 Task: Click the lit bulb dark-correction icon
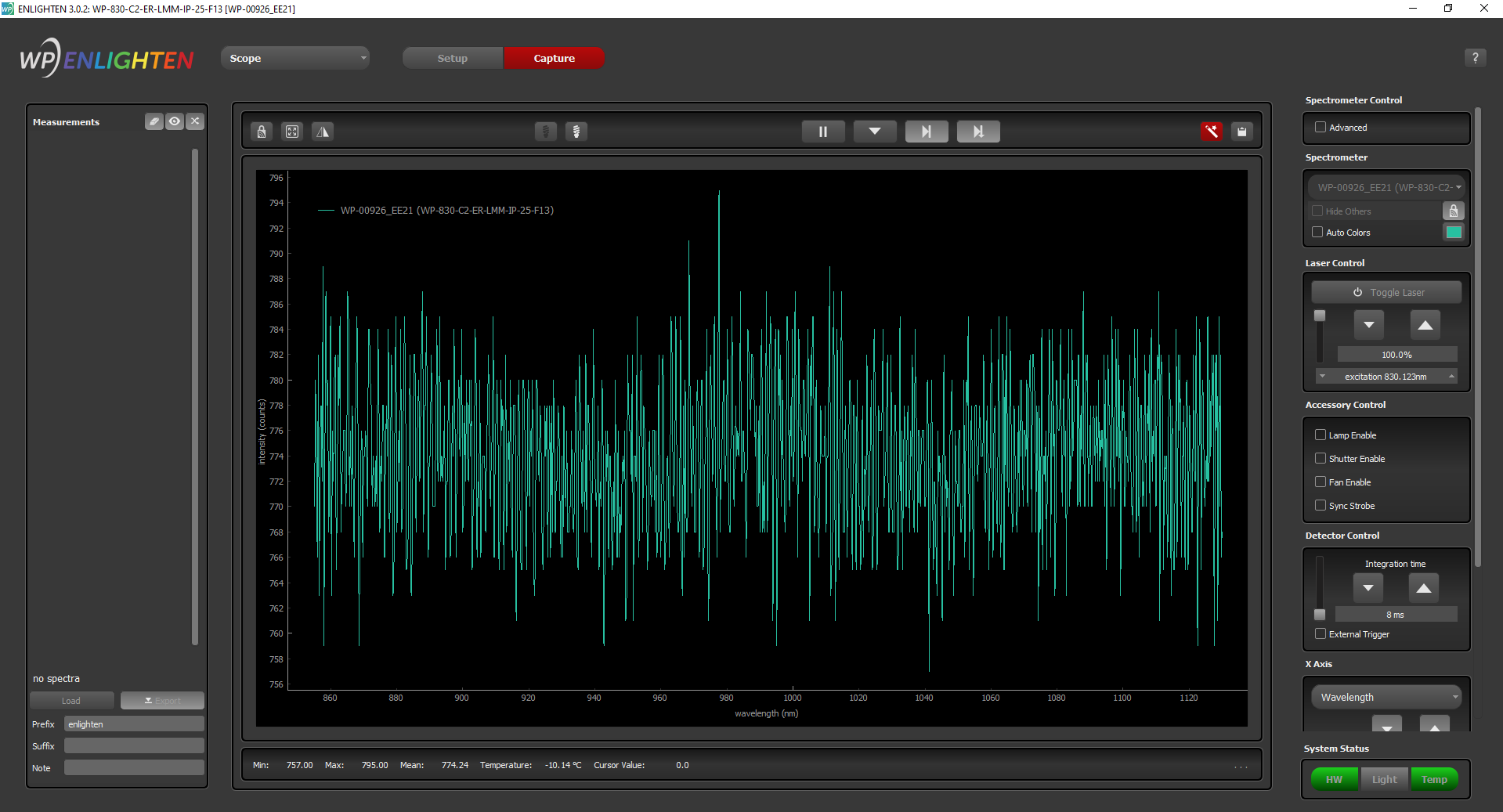point(576,132)
